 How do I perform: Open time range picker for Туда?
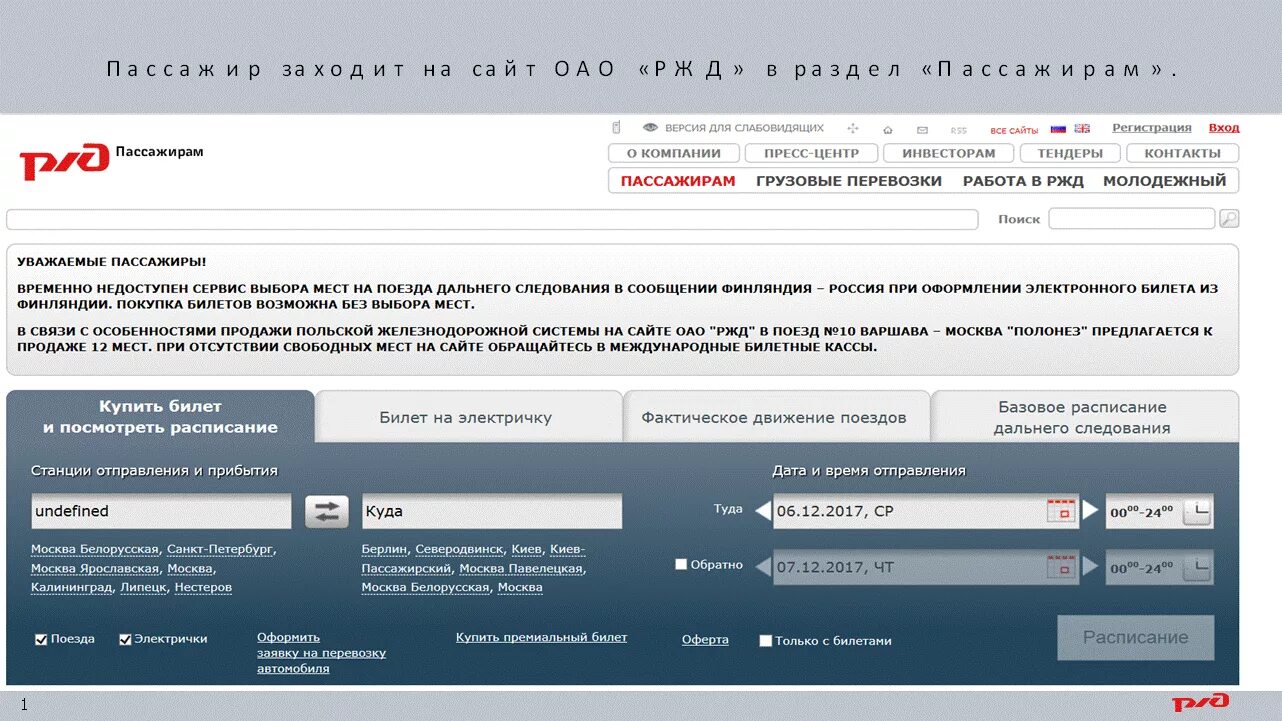(x=1197, y=511)
